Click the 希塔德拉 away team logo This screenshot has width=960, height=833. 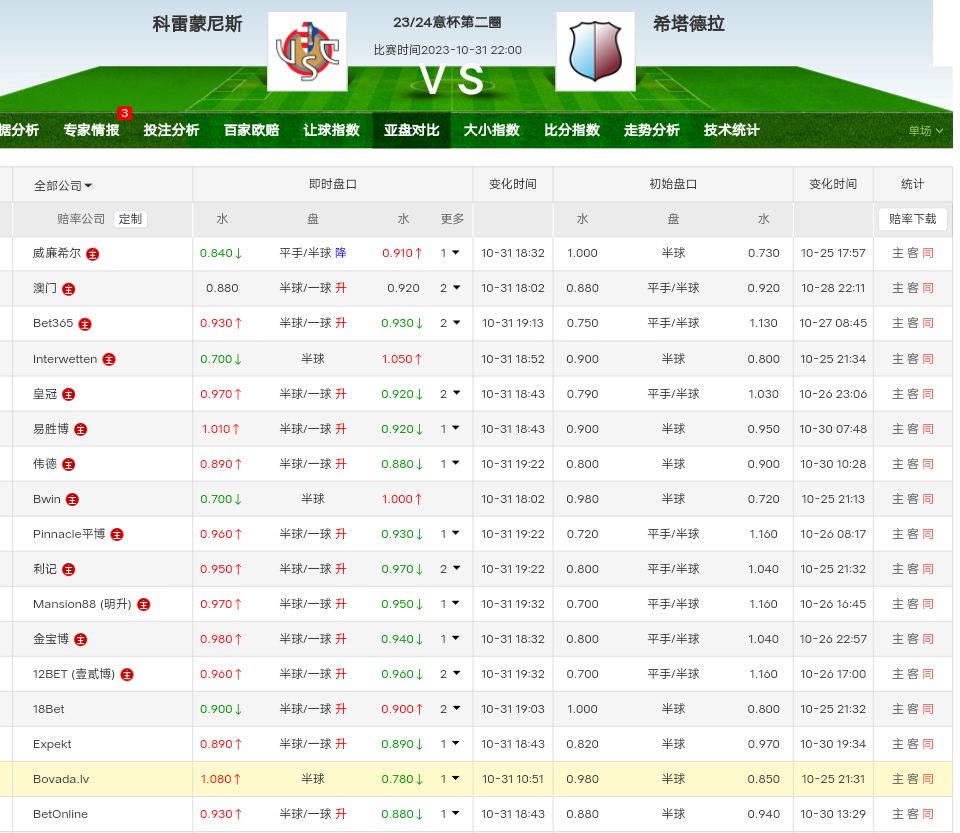595,51
